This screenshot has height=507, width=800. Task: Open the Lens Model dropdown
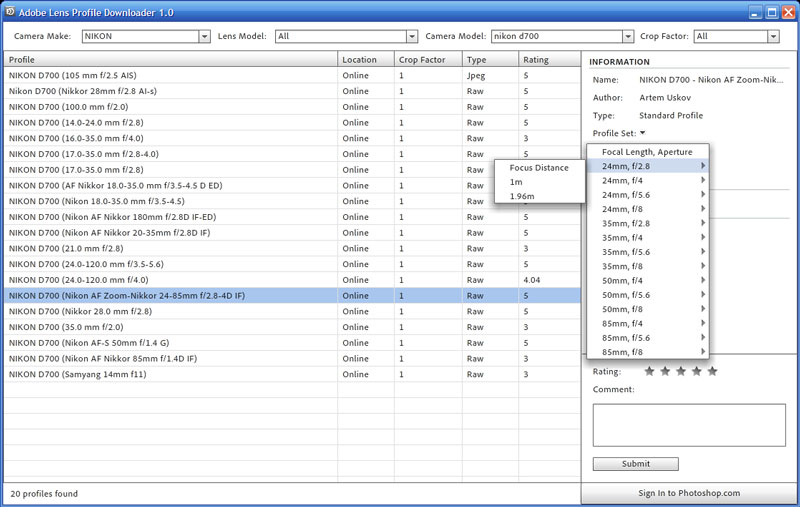(346, 36)
